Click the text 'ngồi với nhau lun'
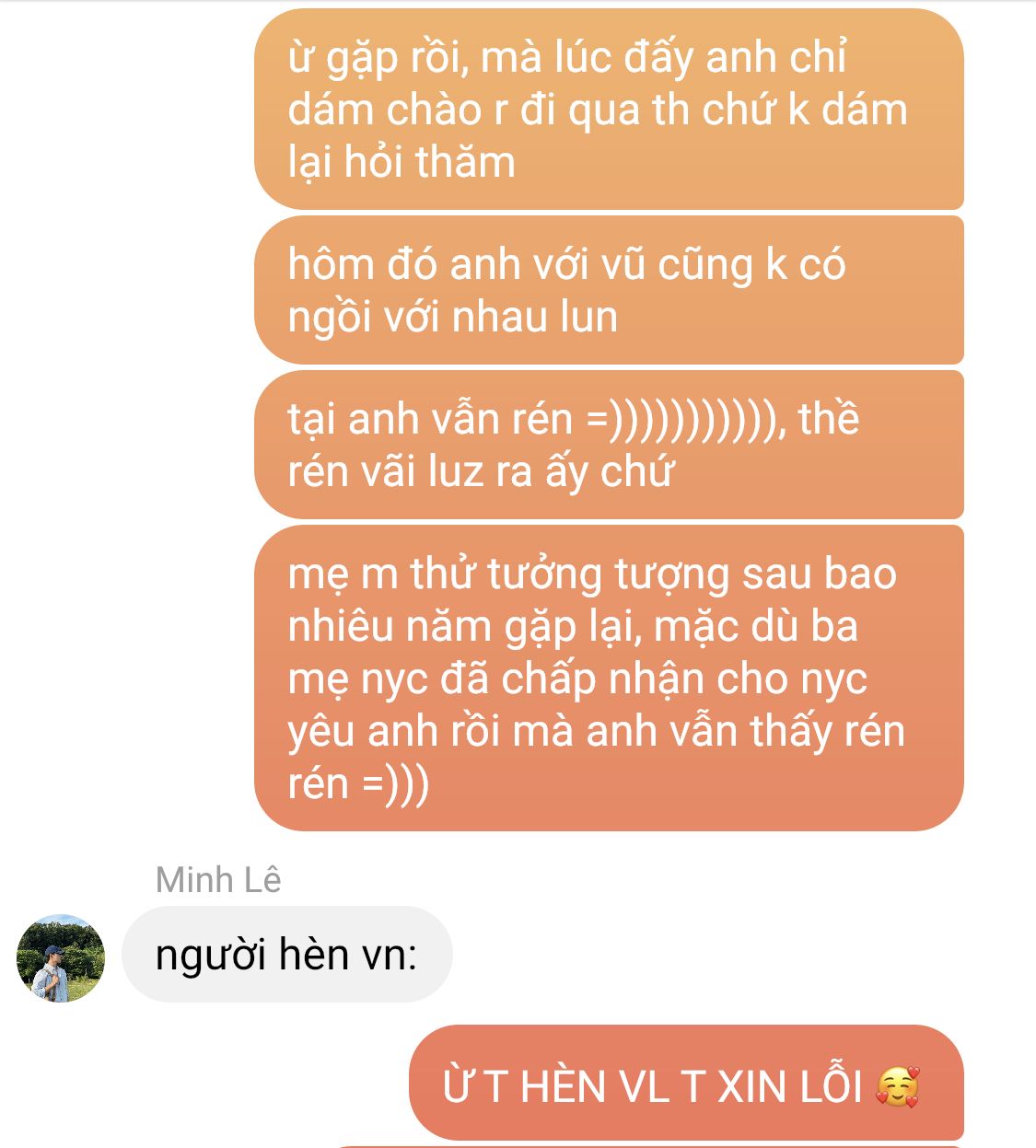Image resolution: width=1036 pixels, height=1148 pixels. [x=452, y=318]
